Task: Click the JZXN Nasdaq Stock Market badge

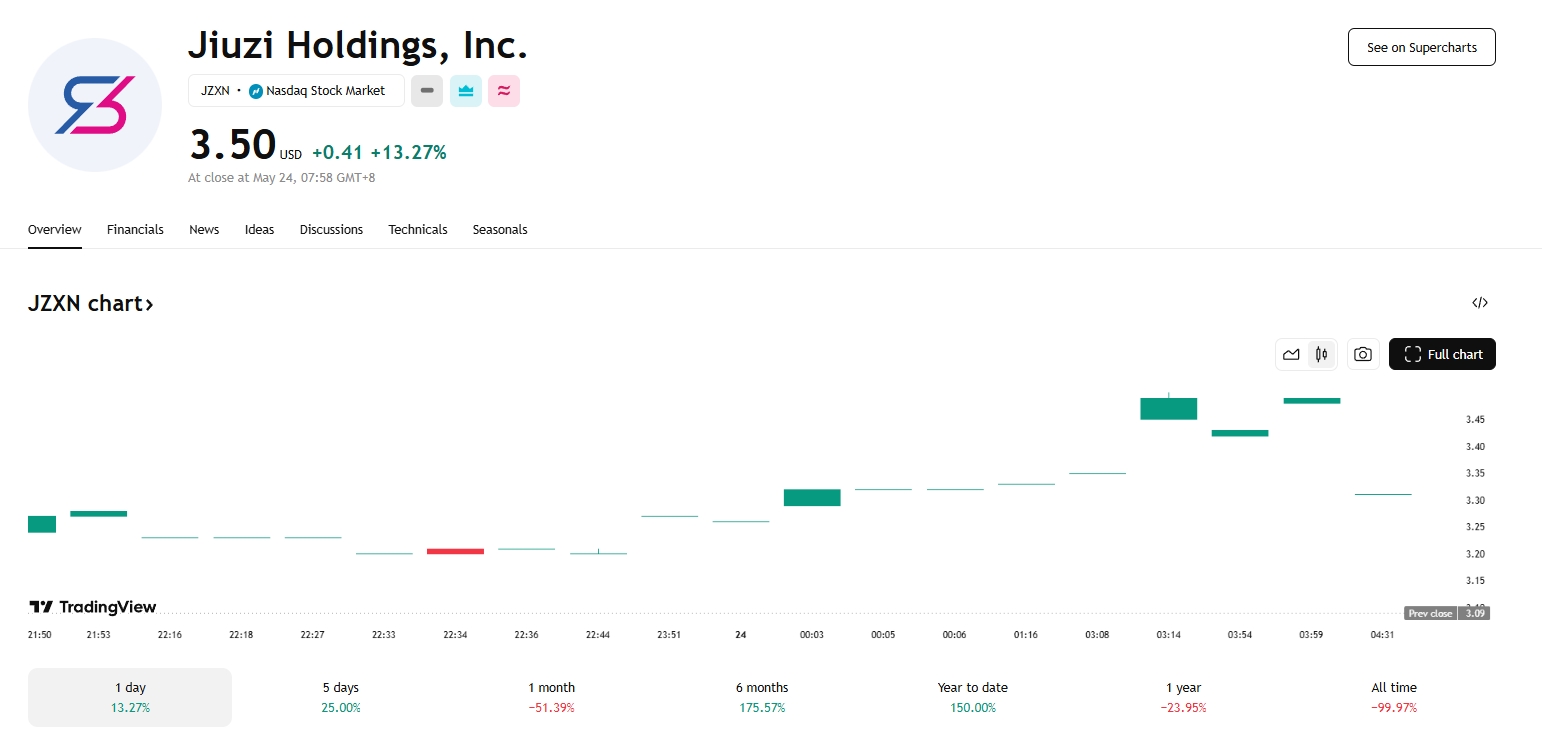Action: pyautogui.click(x=296, y=91)
